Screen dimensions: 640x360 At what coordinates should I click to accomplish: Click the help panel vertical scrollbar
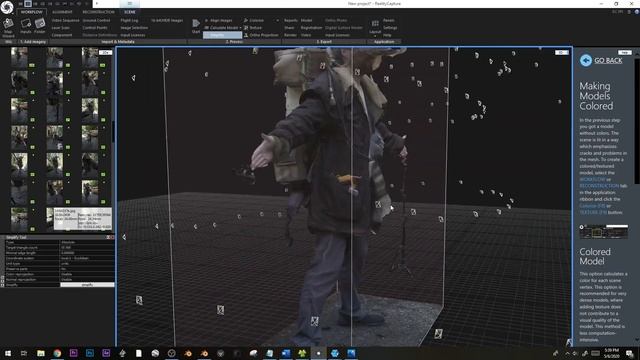coord(637,122)
